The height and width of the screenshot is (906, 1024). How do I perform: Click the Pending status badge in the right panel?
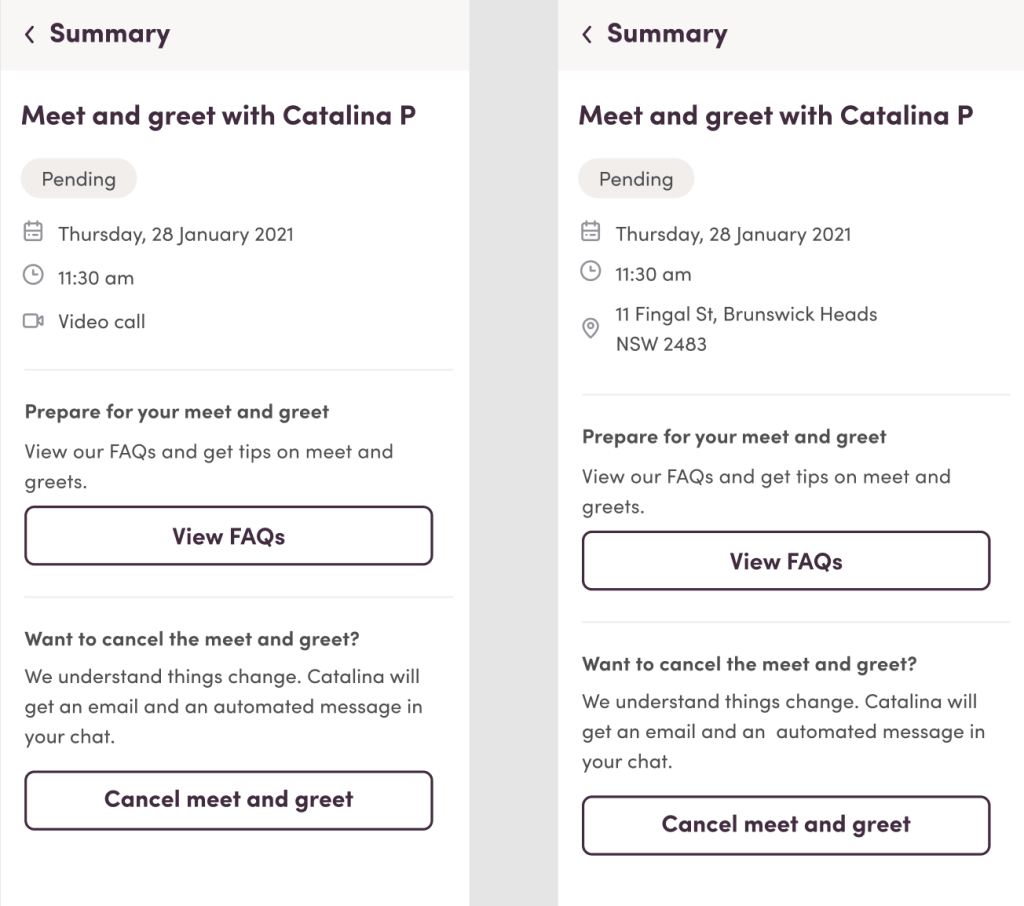pyautogui.click(x=636, y=179)
